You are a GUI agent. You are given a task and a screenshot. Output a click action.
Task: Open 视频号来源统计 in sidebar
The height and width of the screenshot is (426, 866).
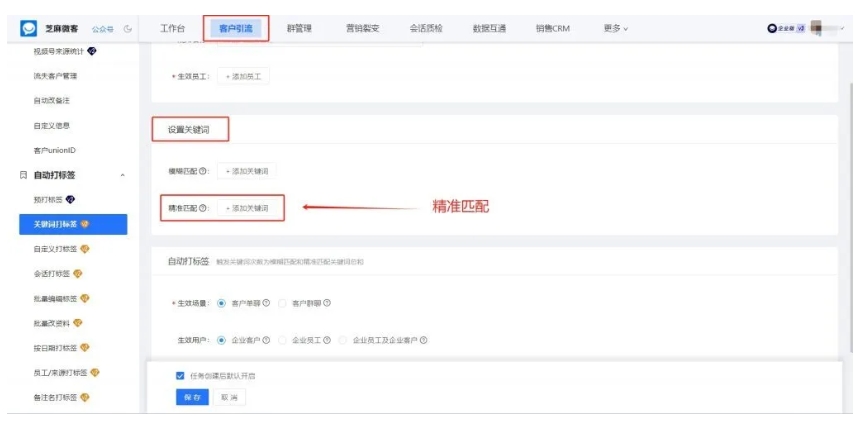59,51
